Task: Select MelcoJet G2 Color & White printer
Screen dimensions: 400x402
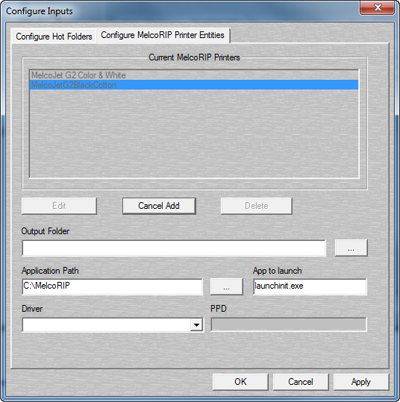Action: (x=194, y=75)
